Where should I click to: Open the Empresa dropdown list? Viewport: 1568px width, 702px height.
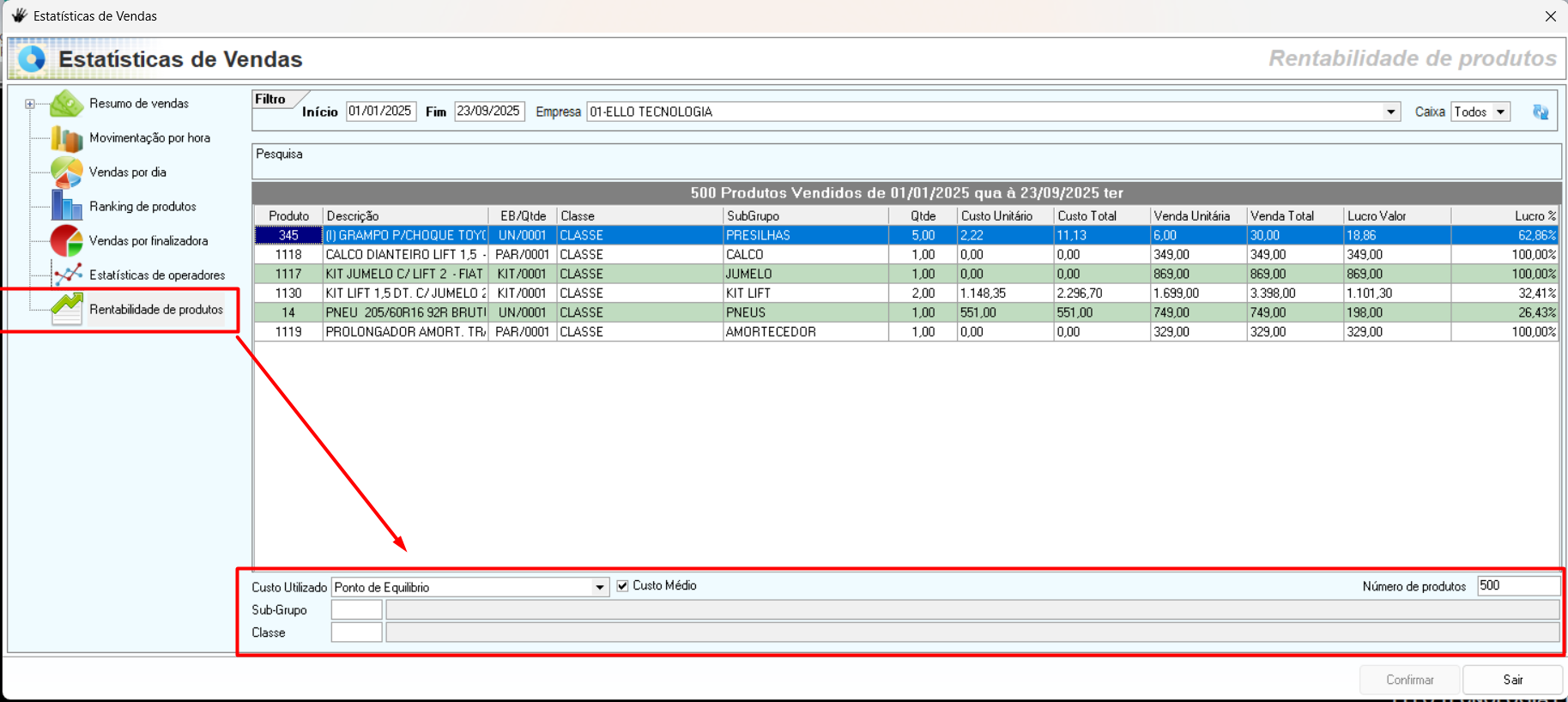(x=1390, y=112)
